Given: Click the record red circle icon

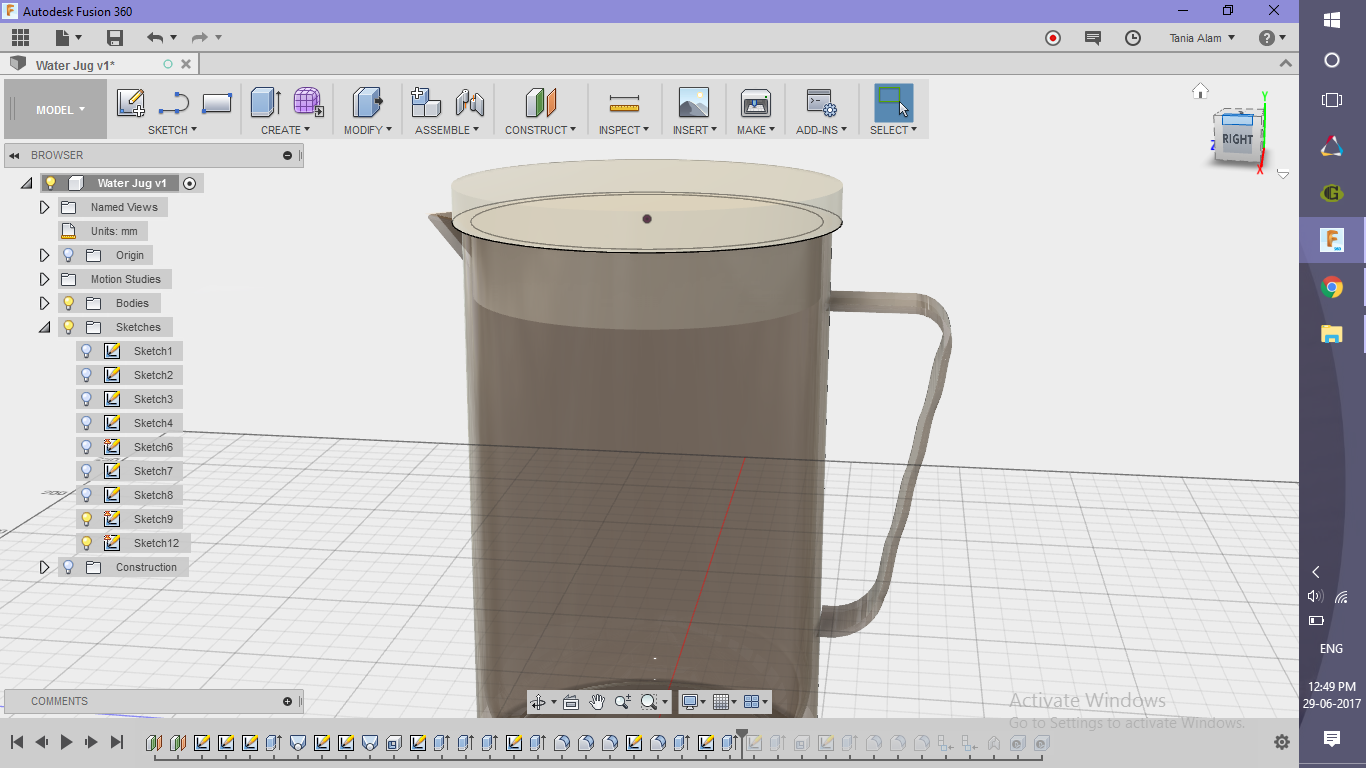Looking at the screenshot, I should [x=1053, y=38].
